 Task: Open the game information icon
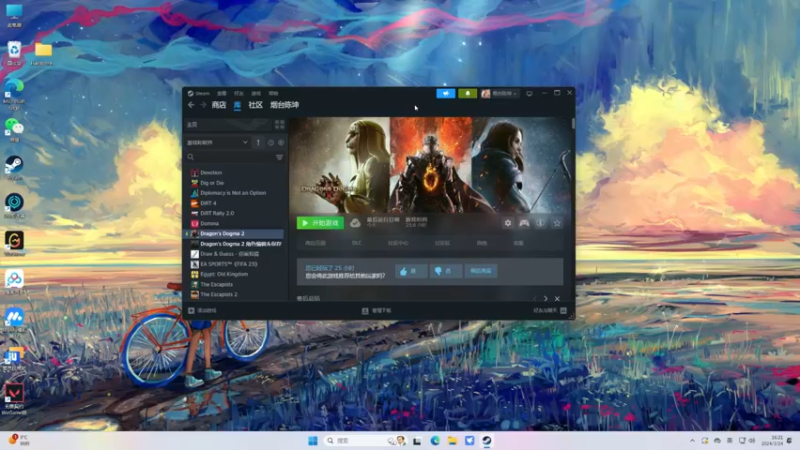[540, 223]
